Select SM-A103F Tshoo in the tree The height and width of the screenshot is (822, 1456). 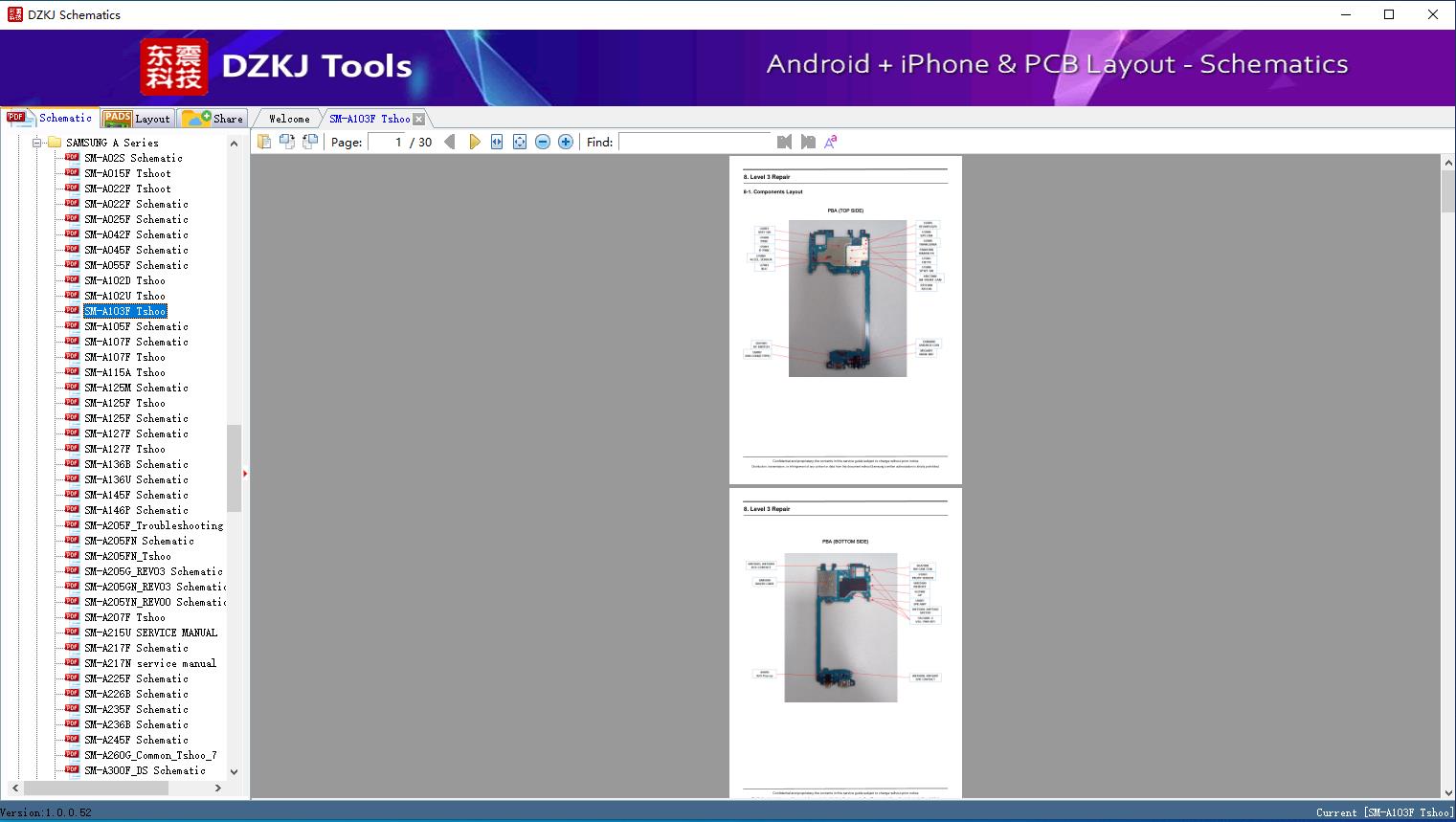124,311
